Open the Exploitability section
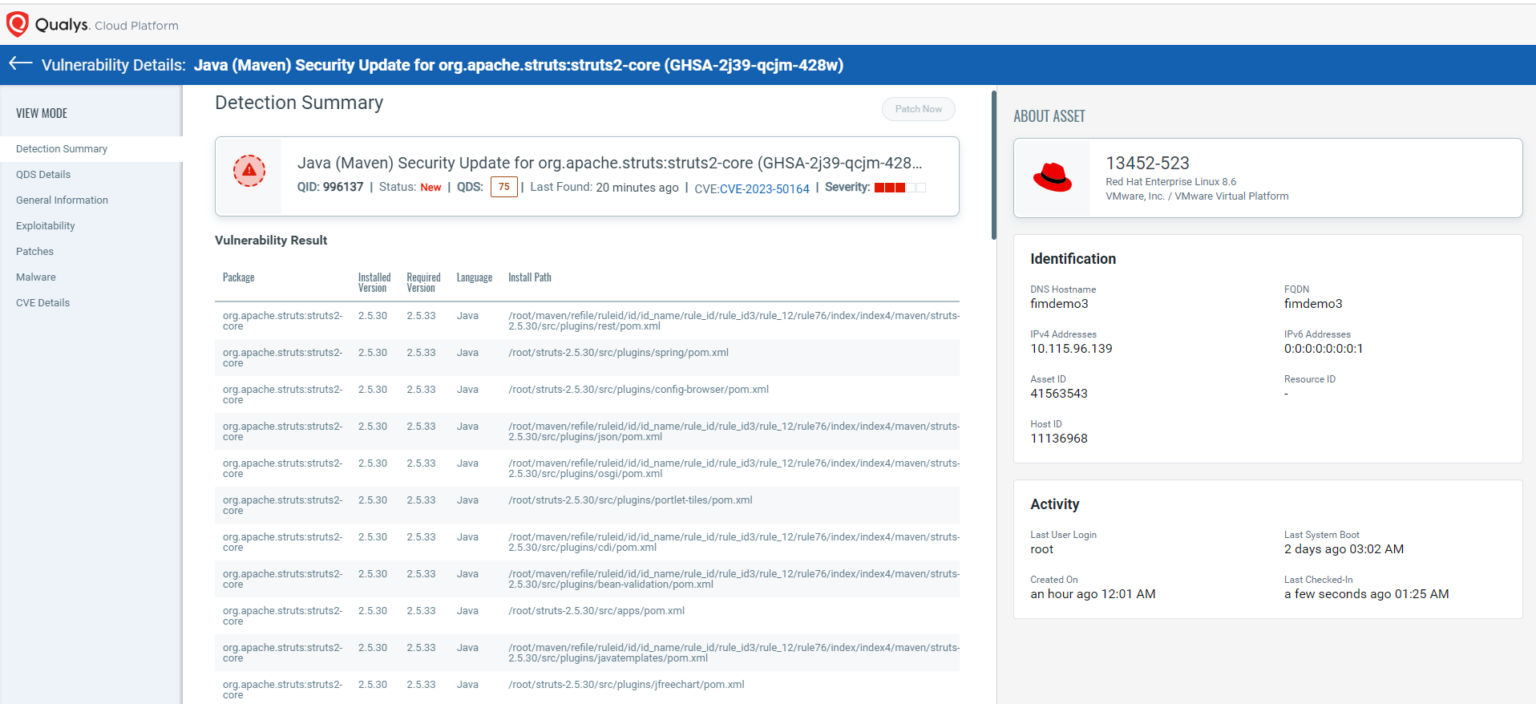Screen dimensions: 1536x704 coord(45,226)
